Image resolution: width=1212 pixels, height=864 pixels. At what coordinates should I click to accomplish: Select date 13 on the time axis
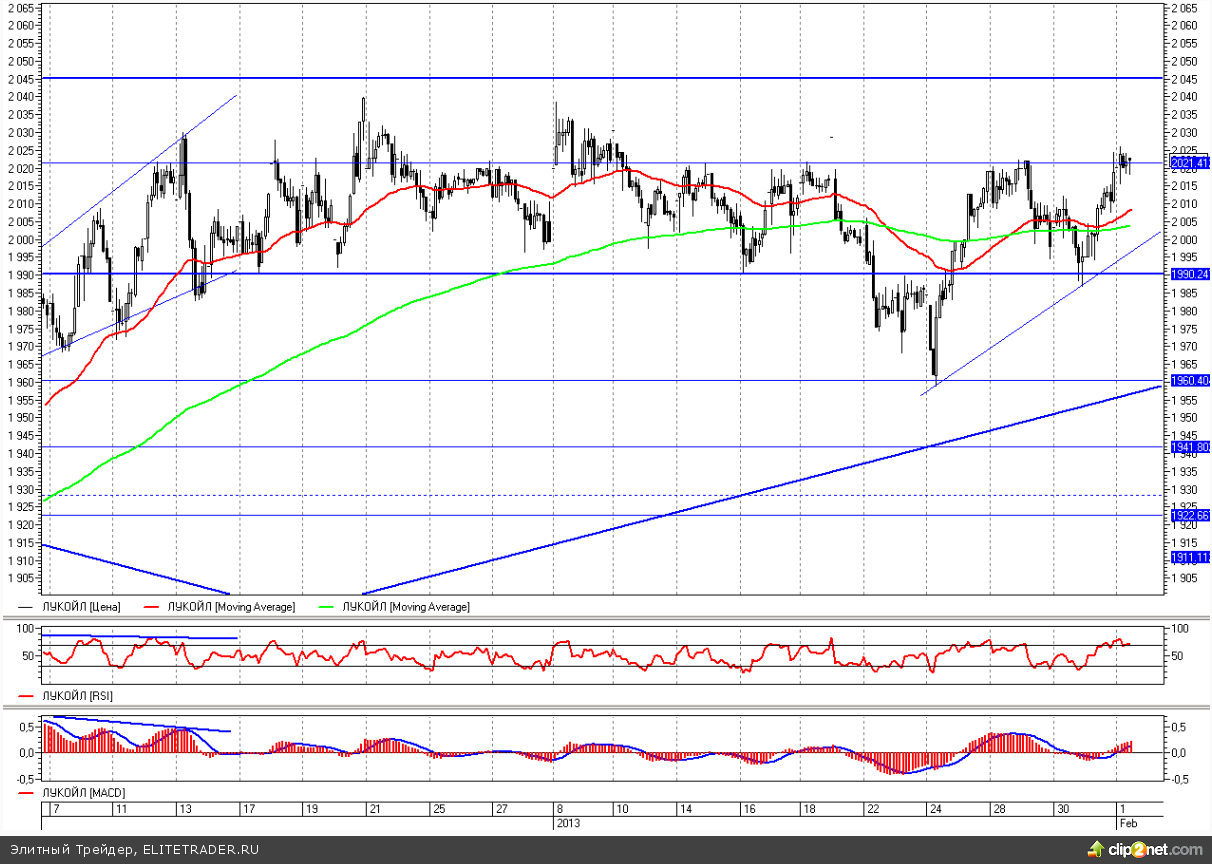[186, 808]
